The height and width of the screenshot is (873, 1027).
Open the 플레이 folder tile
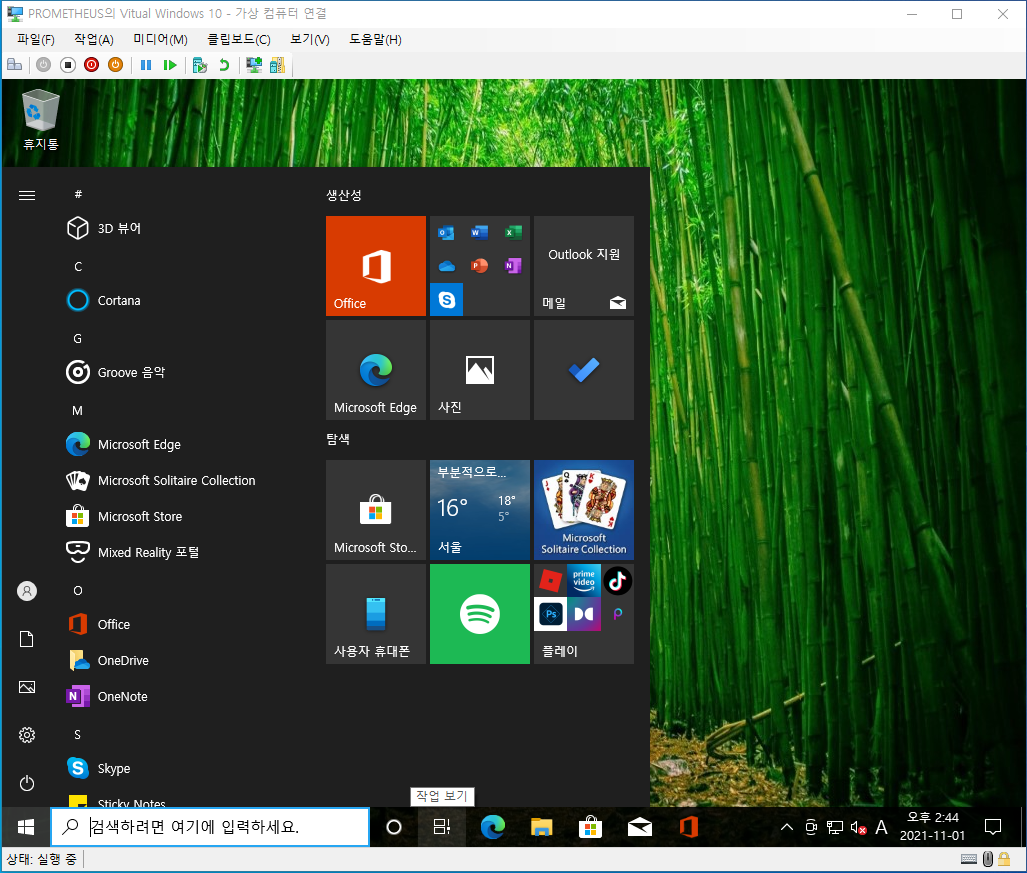pos(584,614)
